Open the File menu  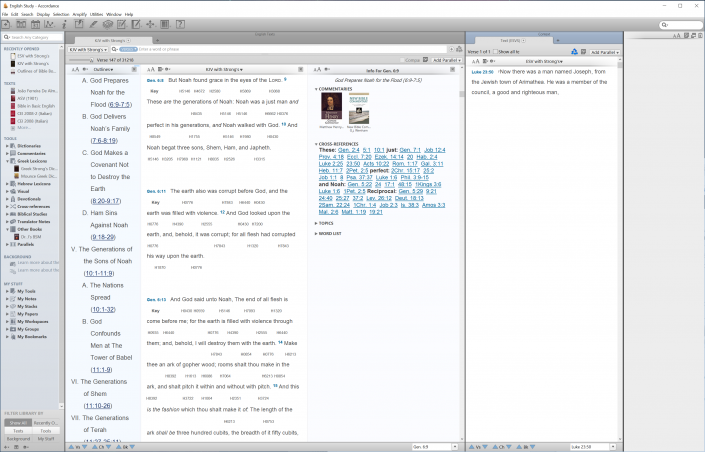pyautogui.click(x=5, y=14)
